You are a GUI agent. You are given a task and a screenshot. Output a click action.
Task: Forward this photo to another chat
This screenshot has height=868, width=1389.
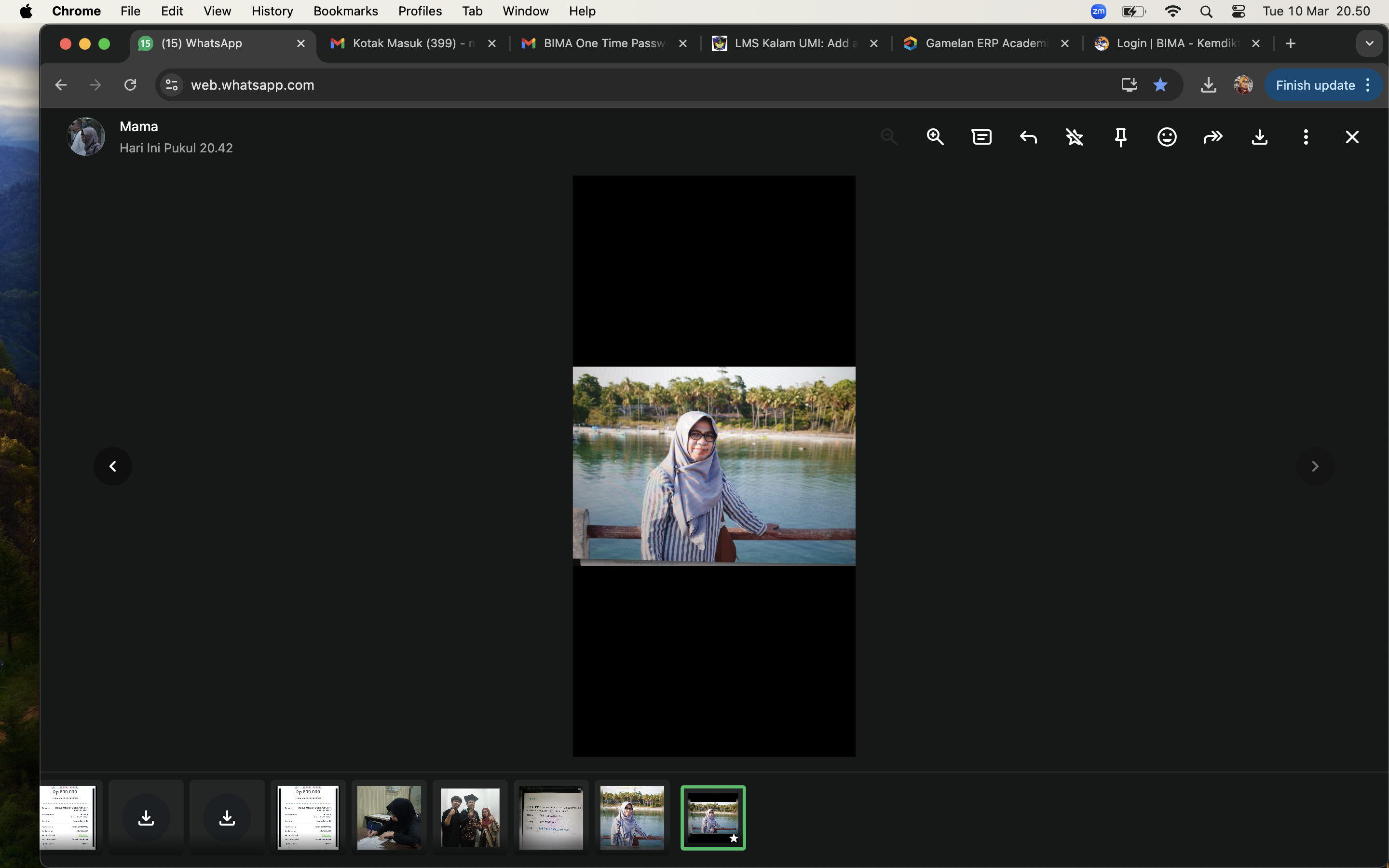click(1213, 136)
